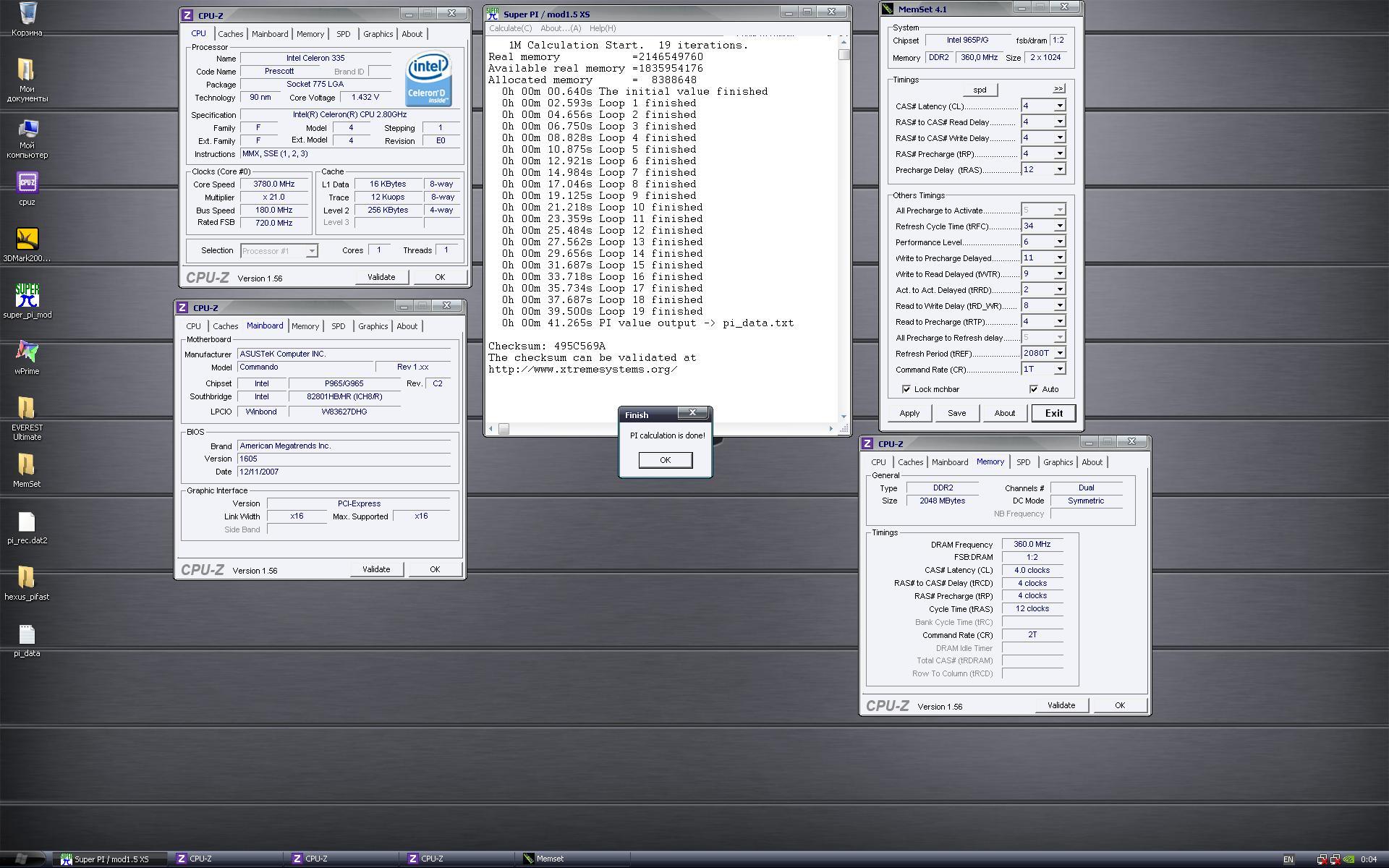This screenshot has width=1389, height=868.
Task: Click the CPU-Z Mainboard window title icon
Action: click(x=183, y=307)
